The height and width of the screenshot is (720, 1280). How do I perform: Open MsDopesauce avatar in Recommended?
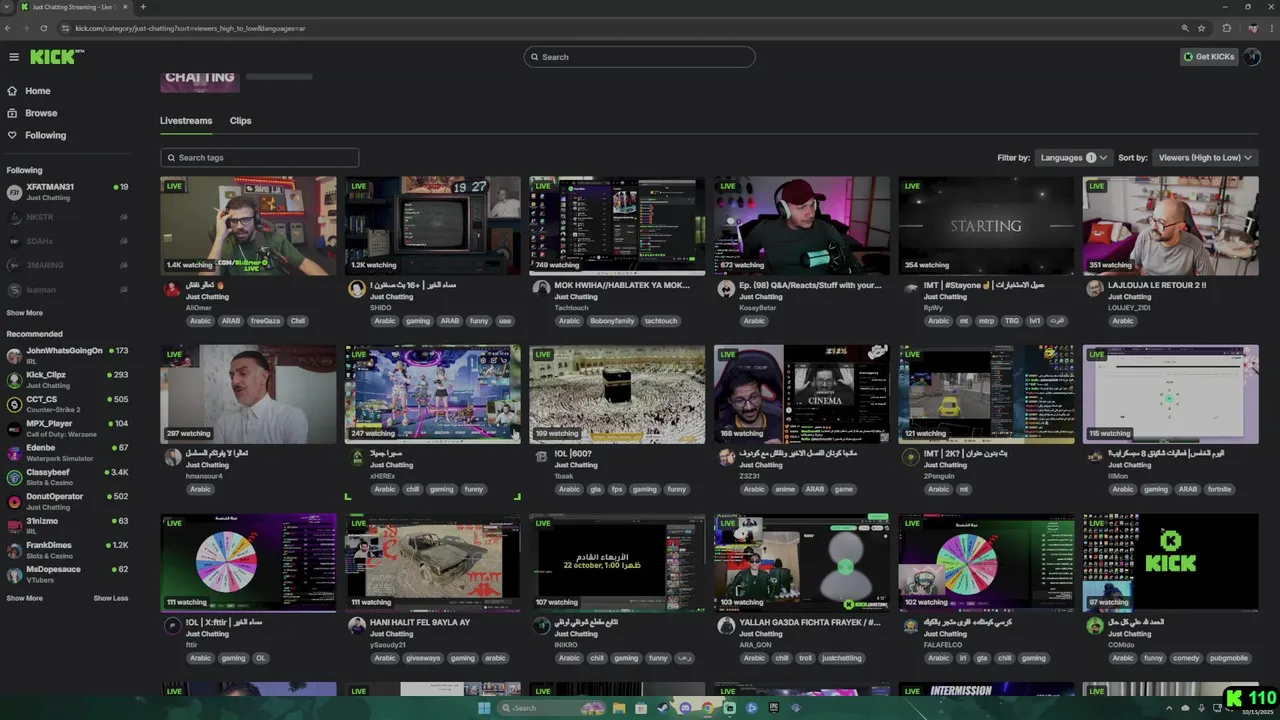click(14, 575)
